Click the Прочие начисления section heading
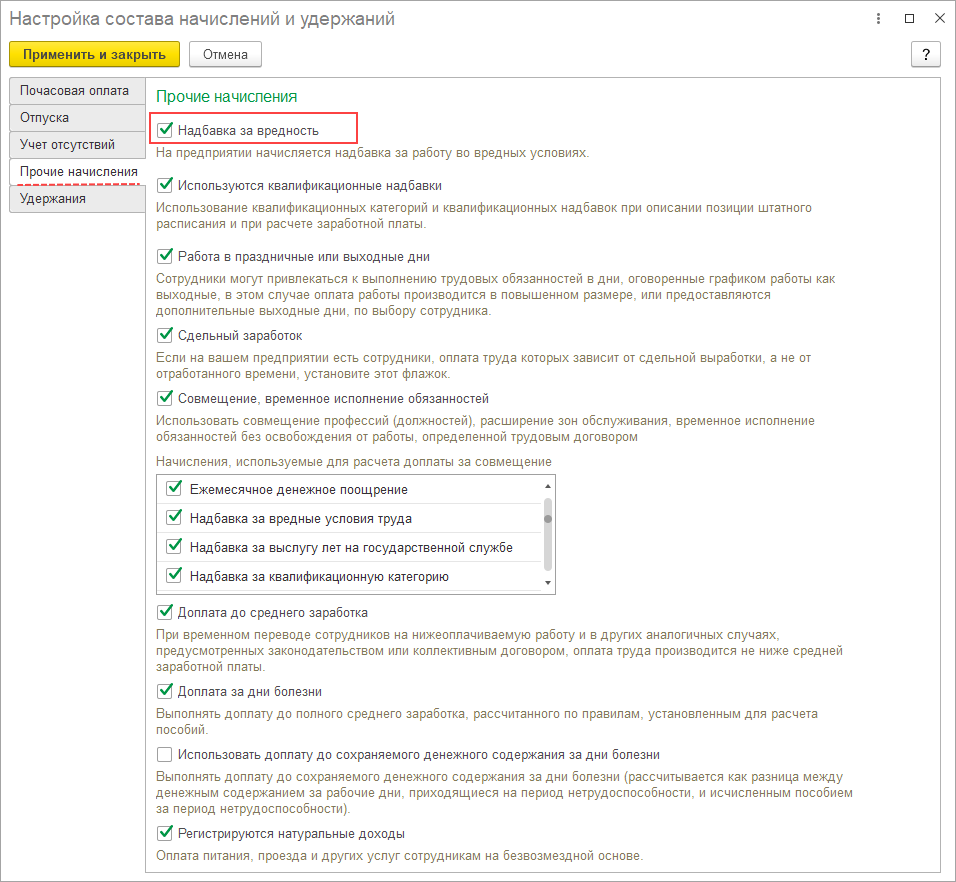The height and width of the screenshot is (882, 956). [226, 96]
